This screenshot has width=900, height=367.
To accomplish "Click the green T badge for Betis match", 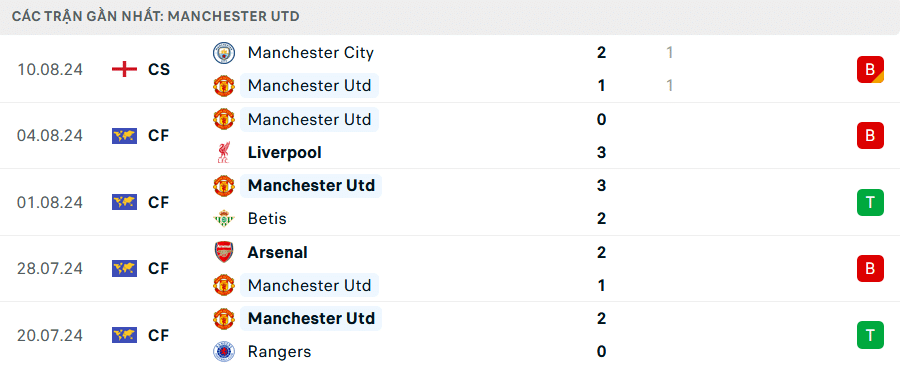I will [x=870, y=203].
